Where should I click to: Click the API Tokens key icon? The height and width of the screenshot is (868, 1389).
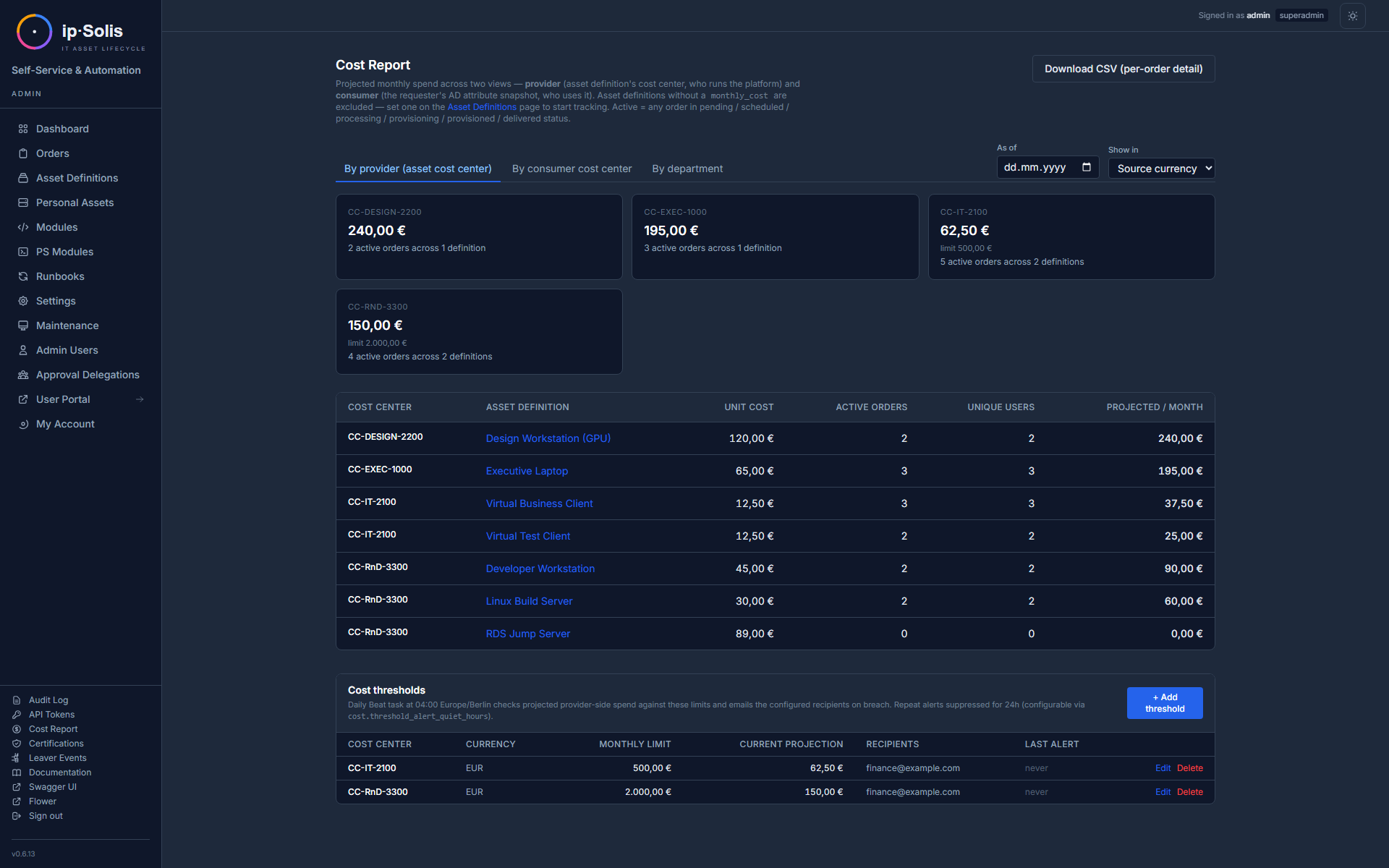coord(17,715)
